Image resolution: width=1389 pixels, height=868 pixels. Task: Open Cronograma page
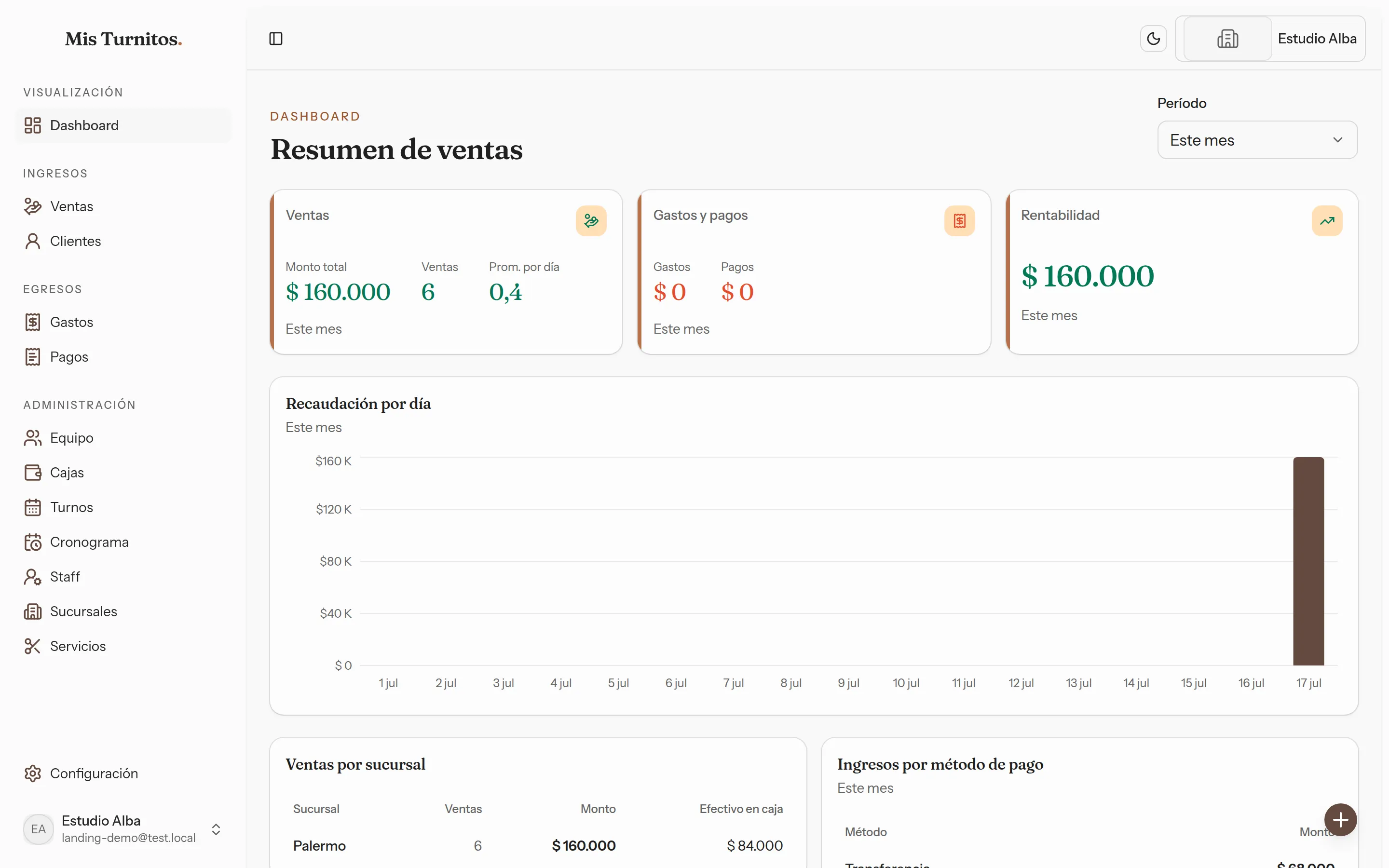(x=124, y=542)
